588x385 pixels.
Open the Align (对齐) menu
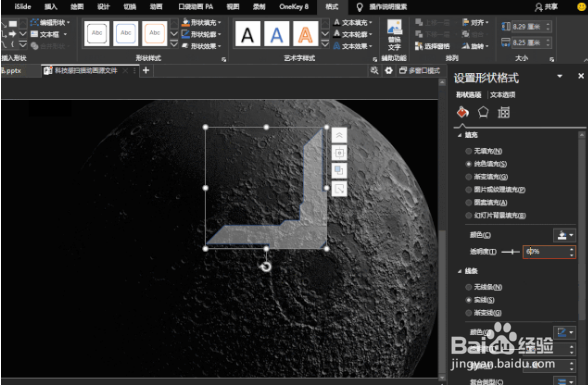point(475,22)
